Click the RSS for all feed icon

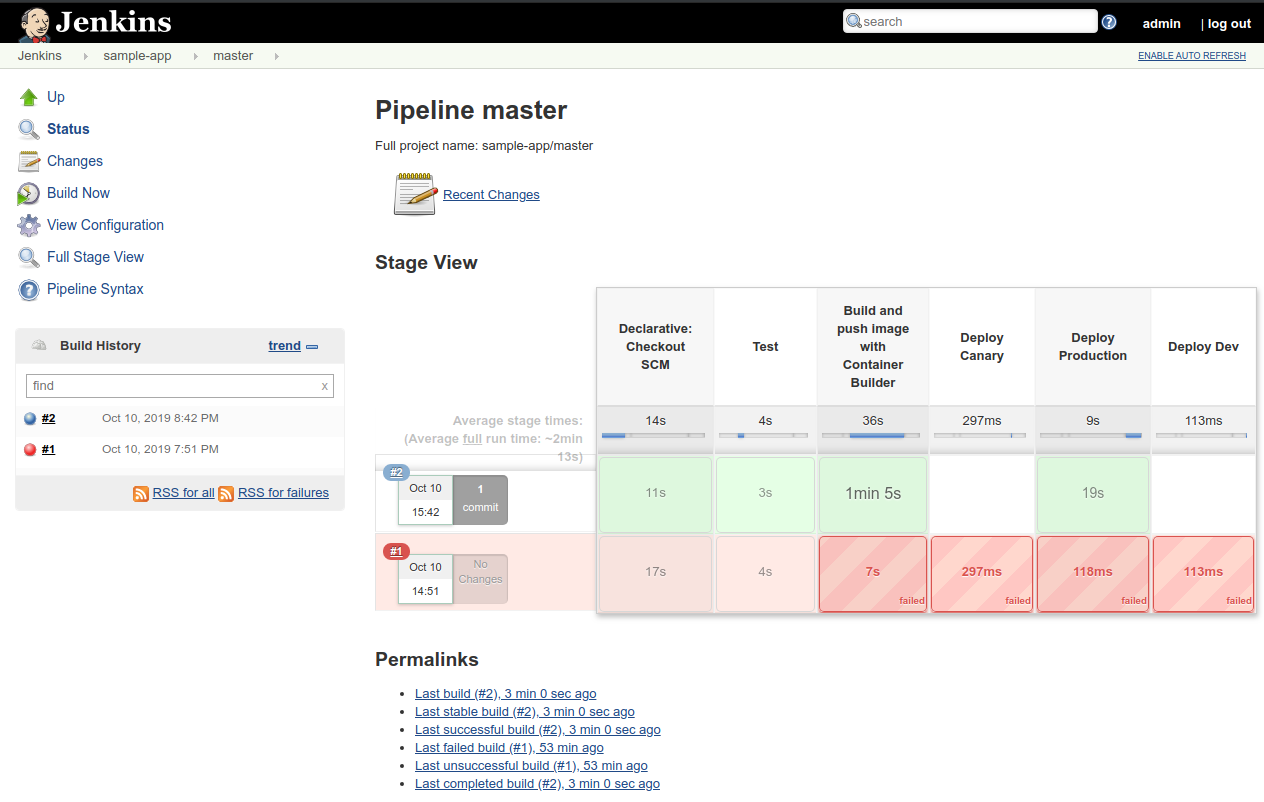tap(141, 493)
